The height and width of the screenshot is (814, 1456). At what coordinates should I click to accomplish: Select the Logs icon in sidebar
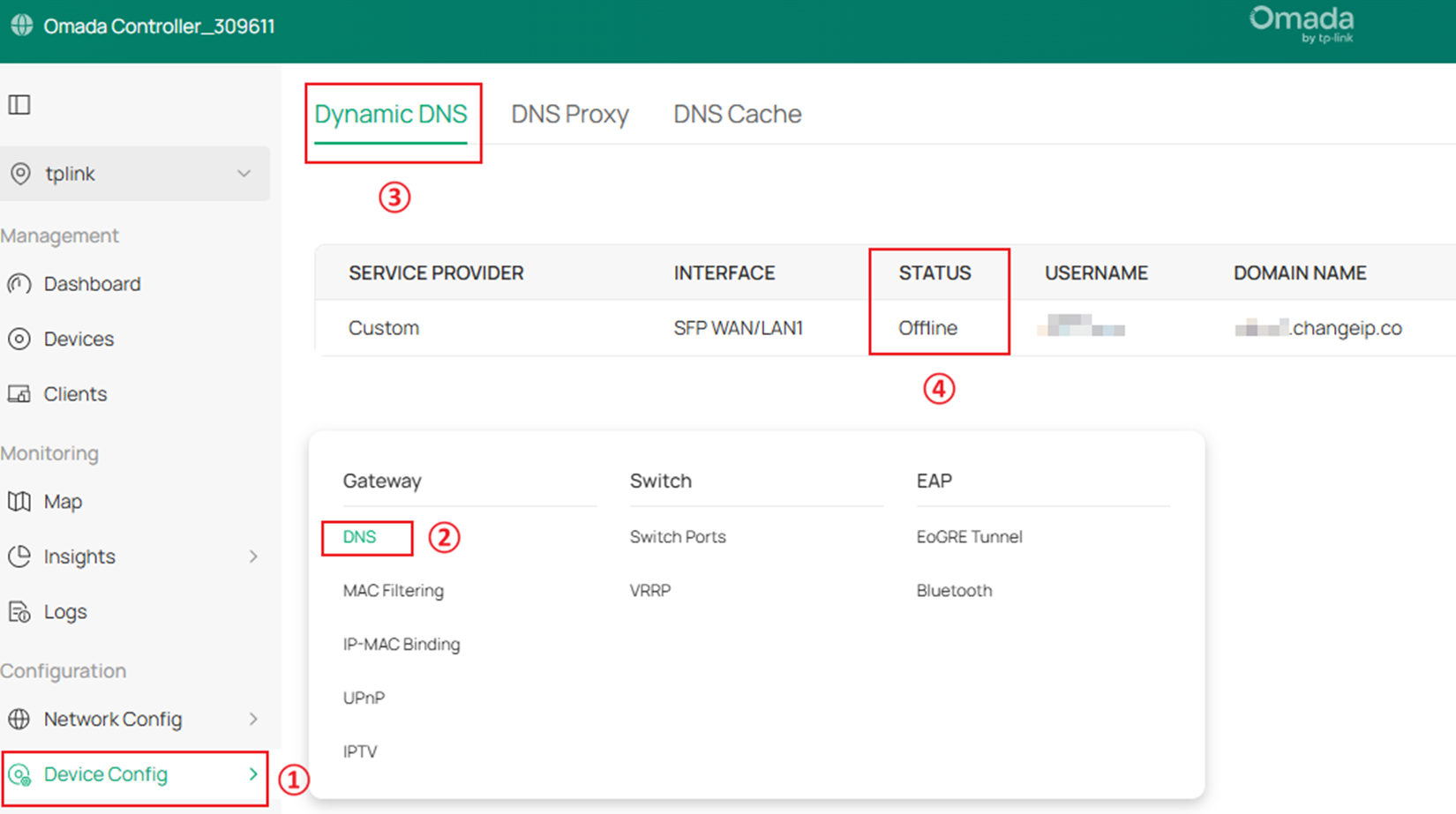[x=19, y=611]
